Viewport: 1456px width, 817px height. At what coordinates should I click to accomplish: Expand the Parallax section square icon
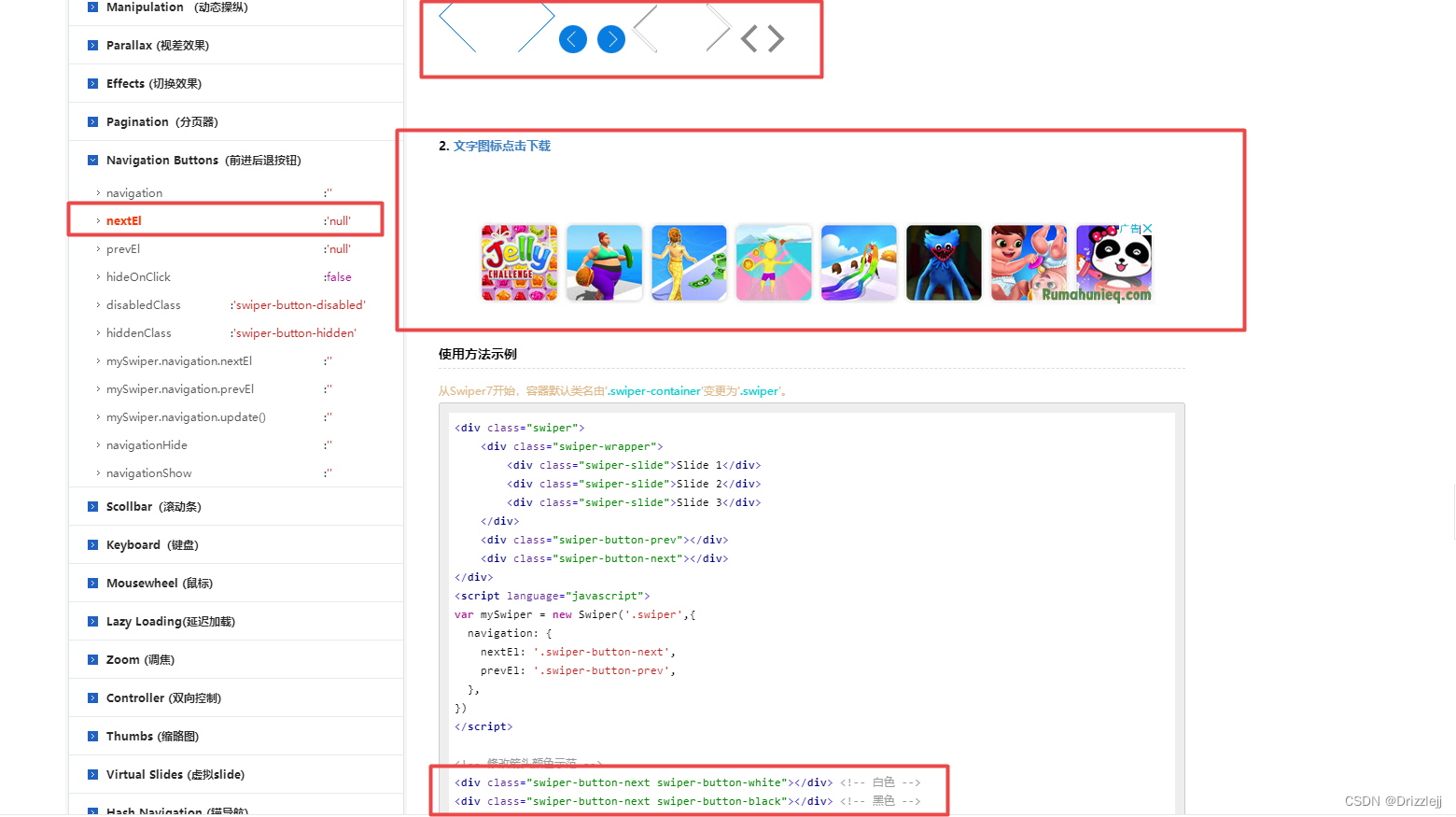tap(92, 45)
